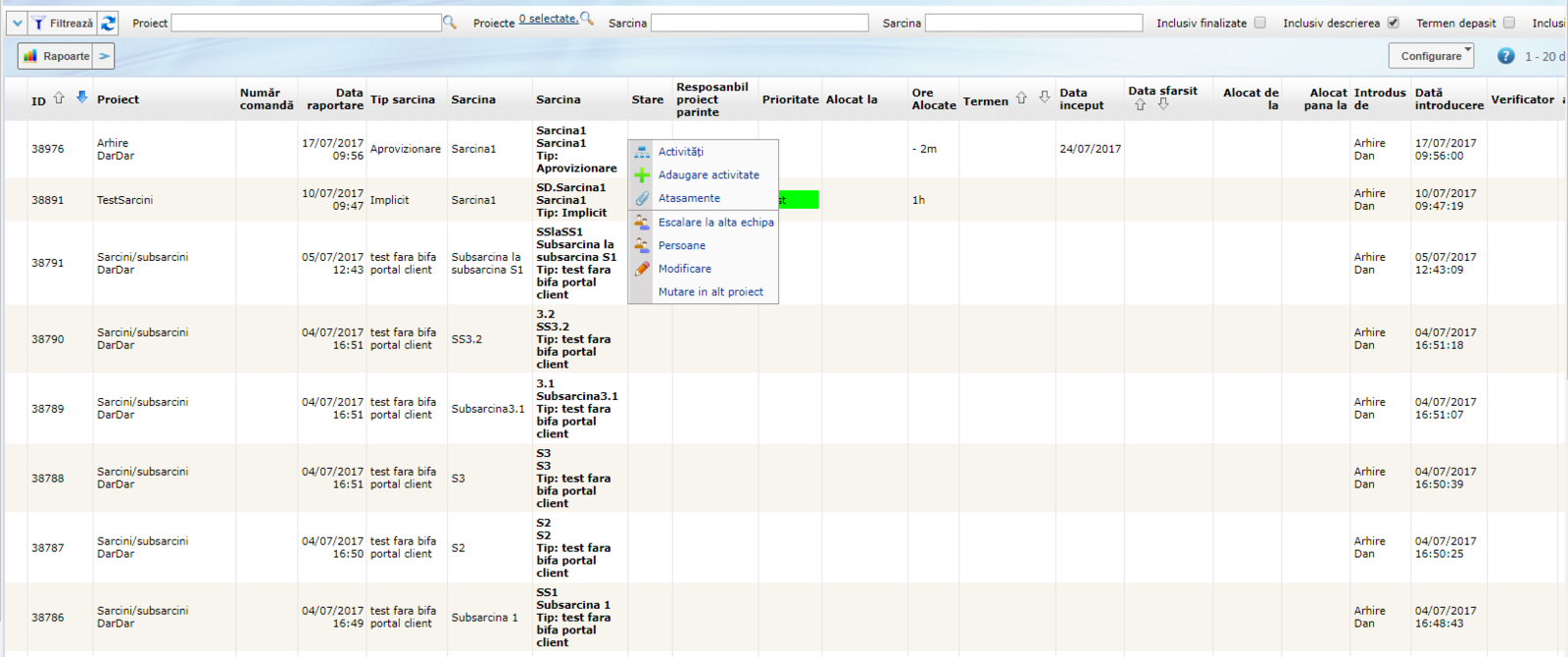Tick the 'Termen depasit' checkbox
1568x657 pixels.
1509,23
